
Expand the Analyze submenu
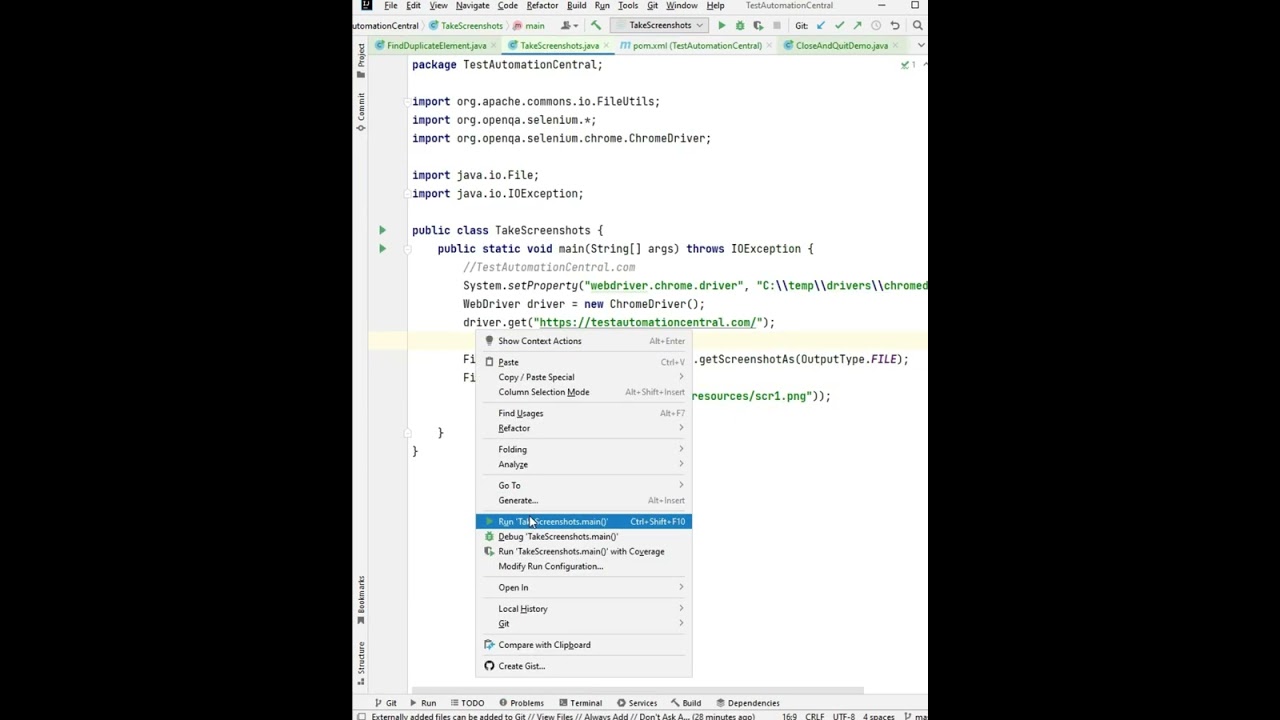(583, 464)
